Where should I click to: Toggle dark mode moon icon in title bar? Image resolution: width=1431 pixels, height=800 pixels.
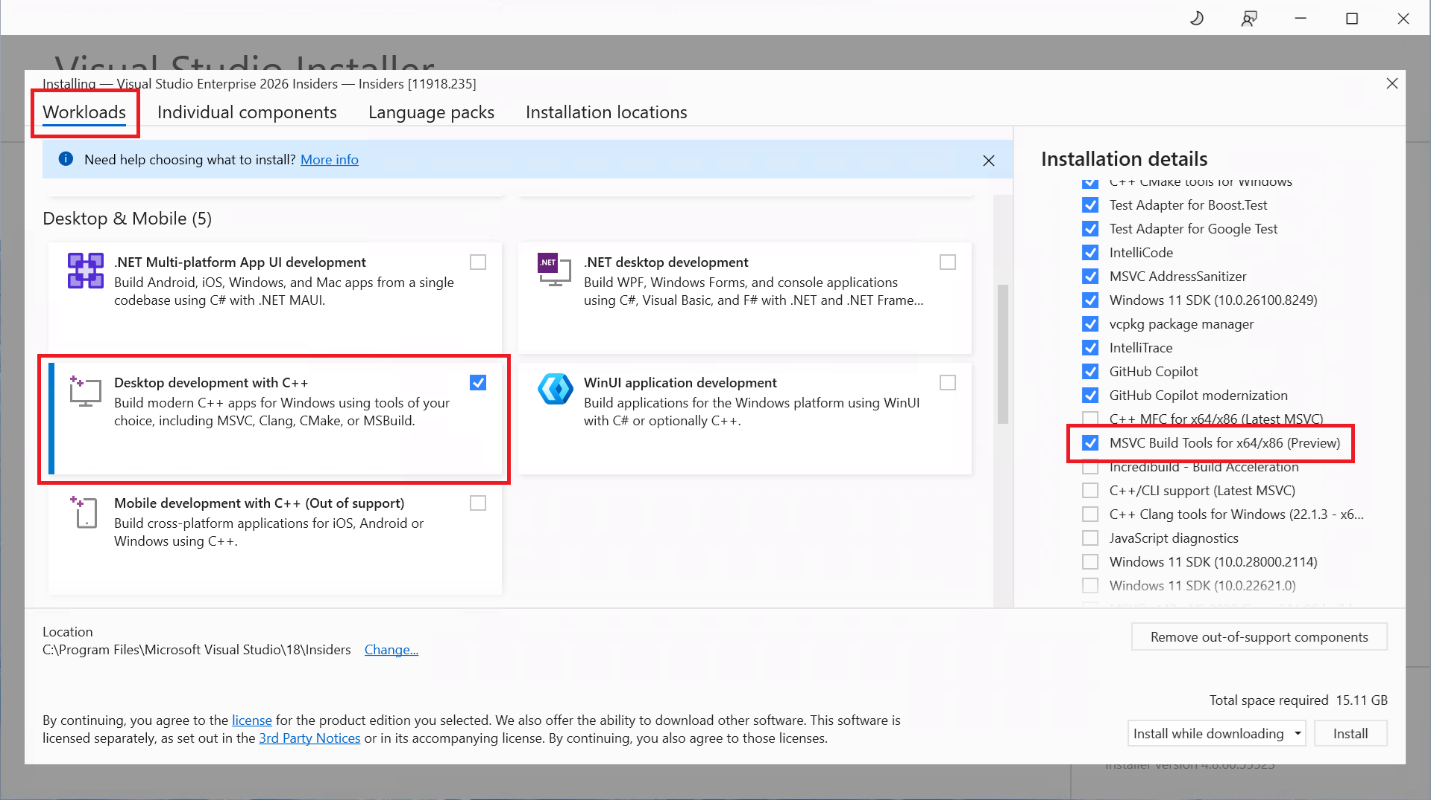pos(1196,18)
